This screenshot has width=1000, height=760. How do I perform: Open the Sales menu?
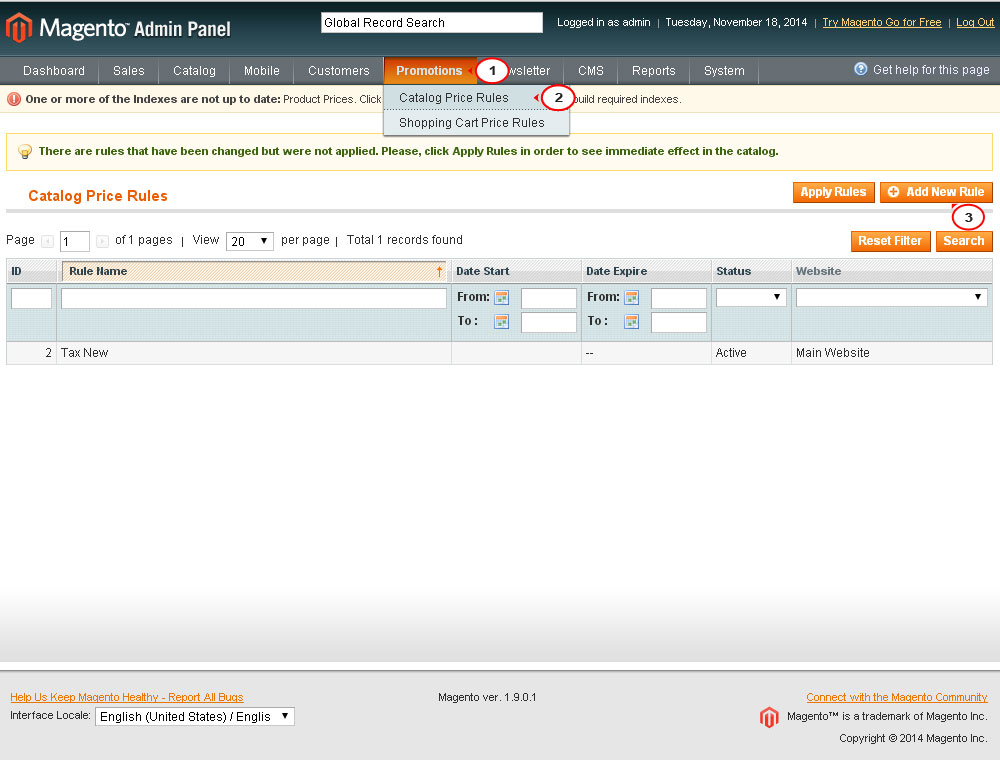coord(129,71)
